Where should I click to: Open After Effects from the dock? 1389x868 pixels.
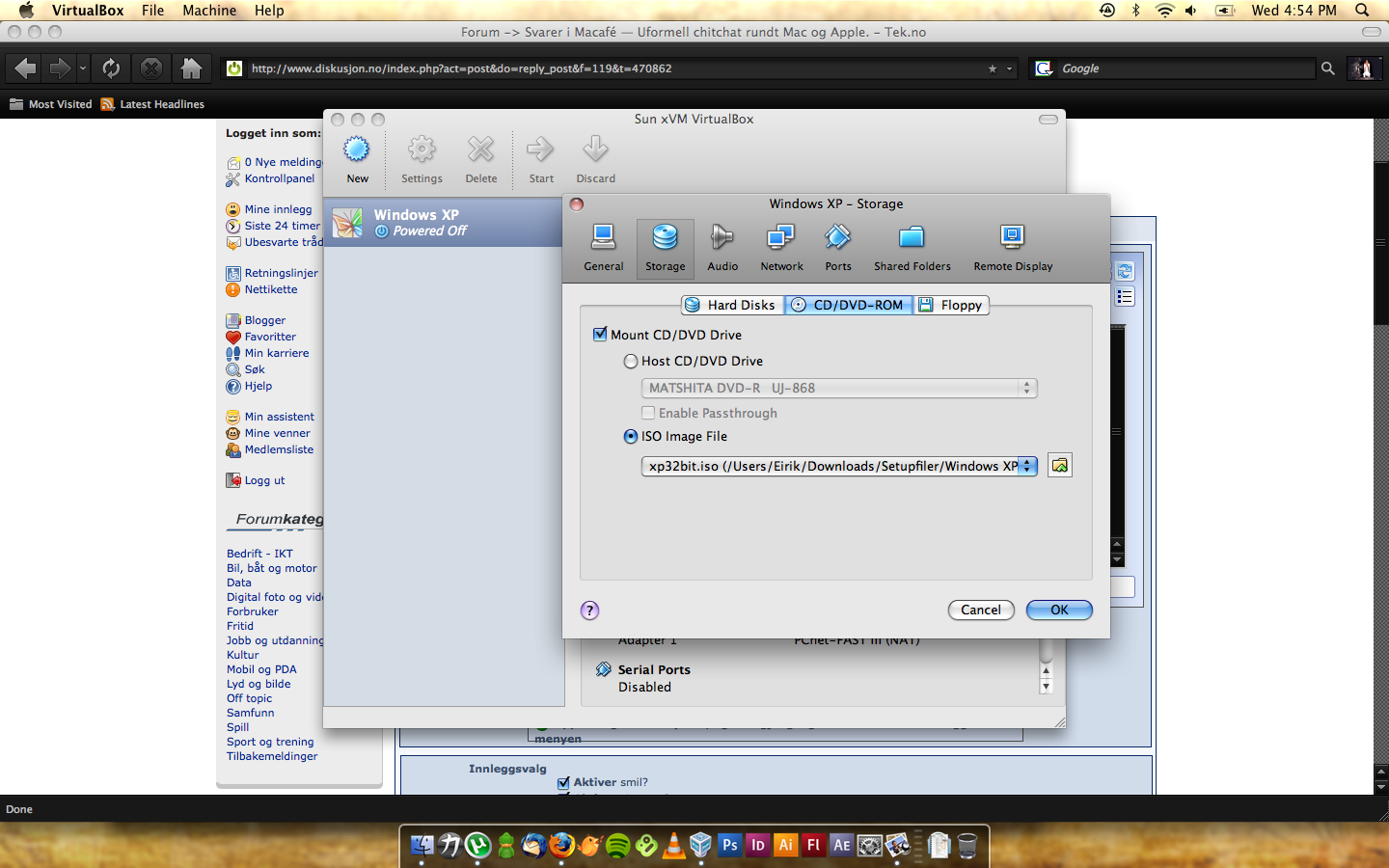pos(841,846)
